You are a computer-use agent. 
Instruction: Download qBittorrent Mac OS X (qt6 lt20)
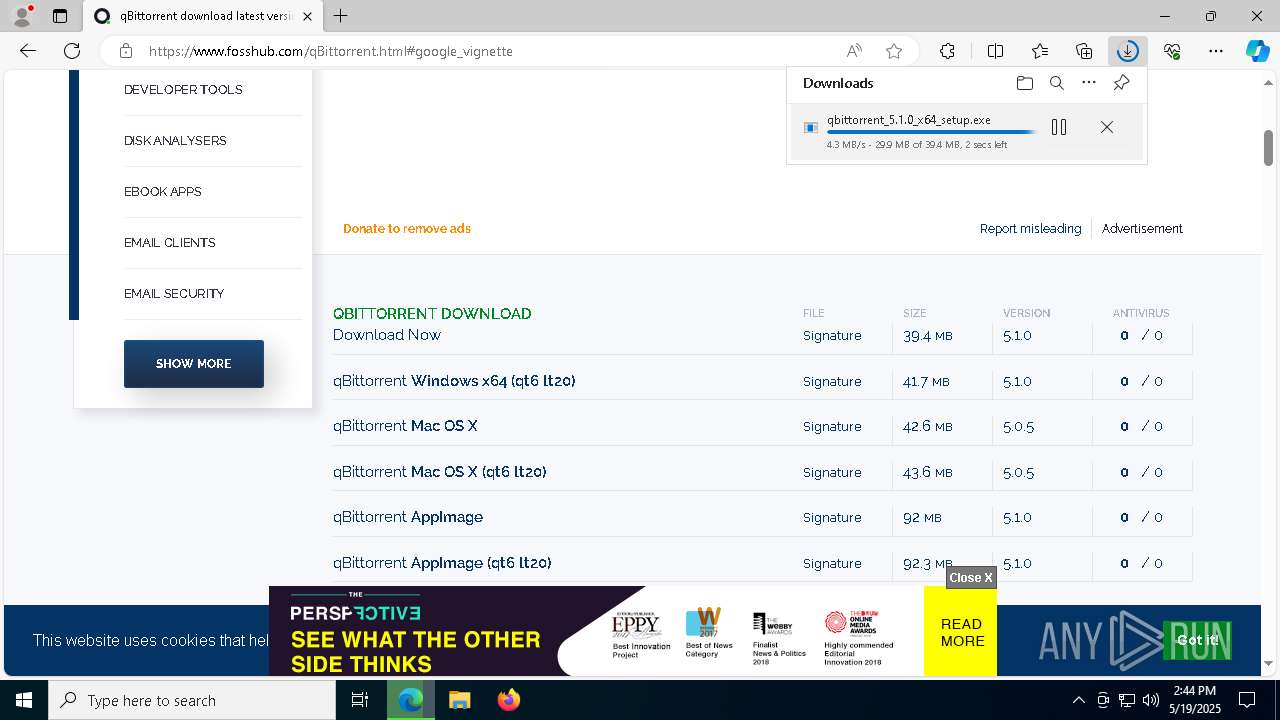tap(440, 472)
